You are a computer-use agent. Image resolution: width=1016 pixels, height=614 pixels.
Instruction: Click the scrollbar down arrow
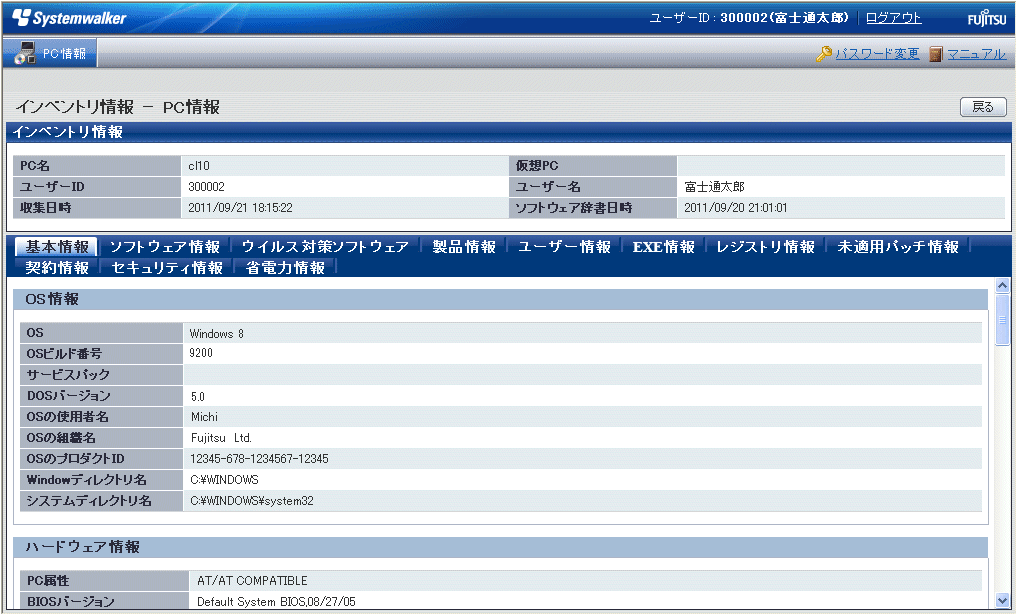(1003, 600)
